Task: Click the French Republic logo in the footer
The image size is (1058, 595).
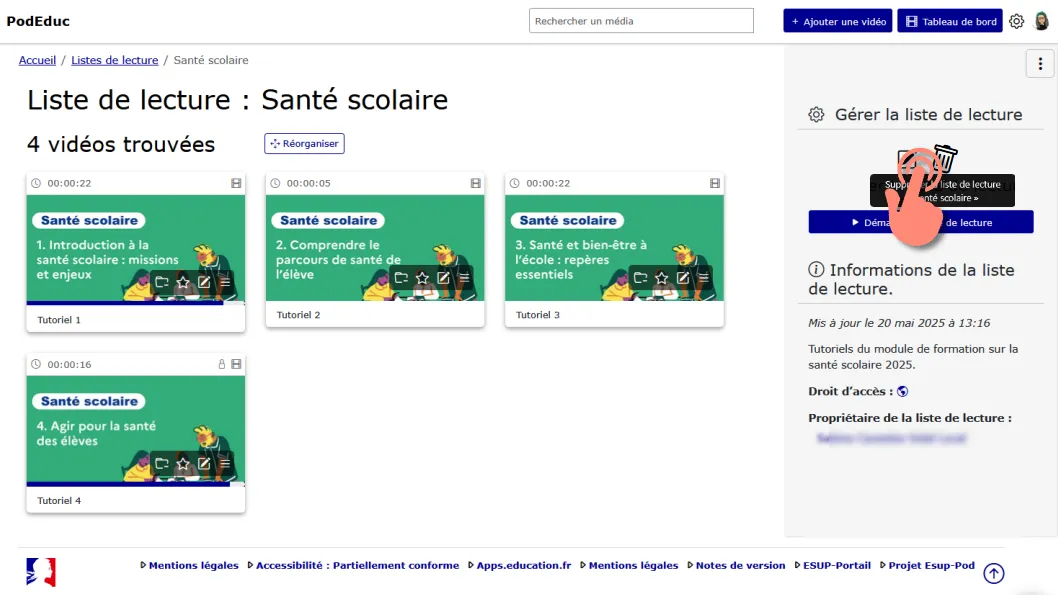Action: click(x=41, y=572)
